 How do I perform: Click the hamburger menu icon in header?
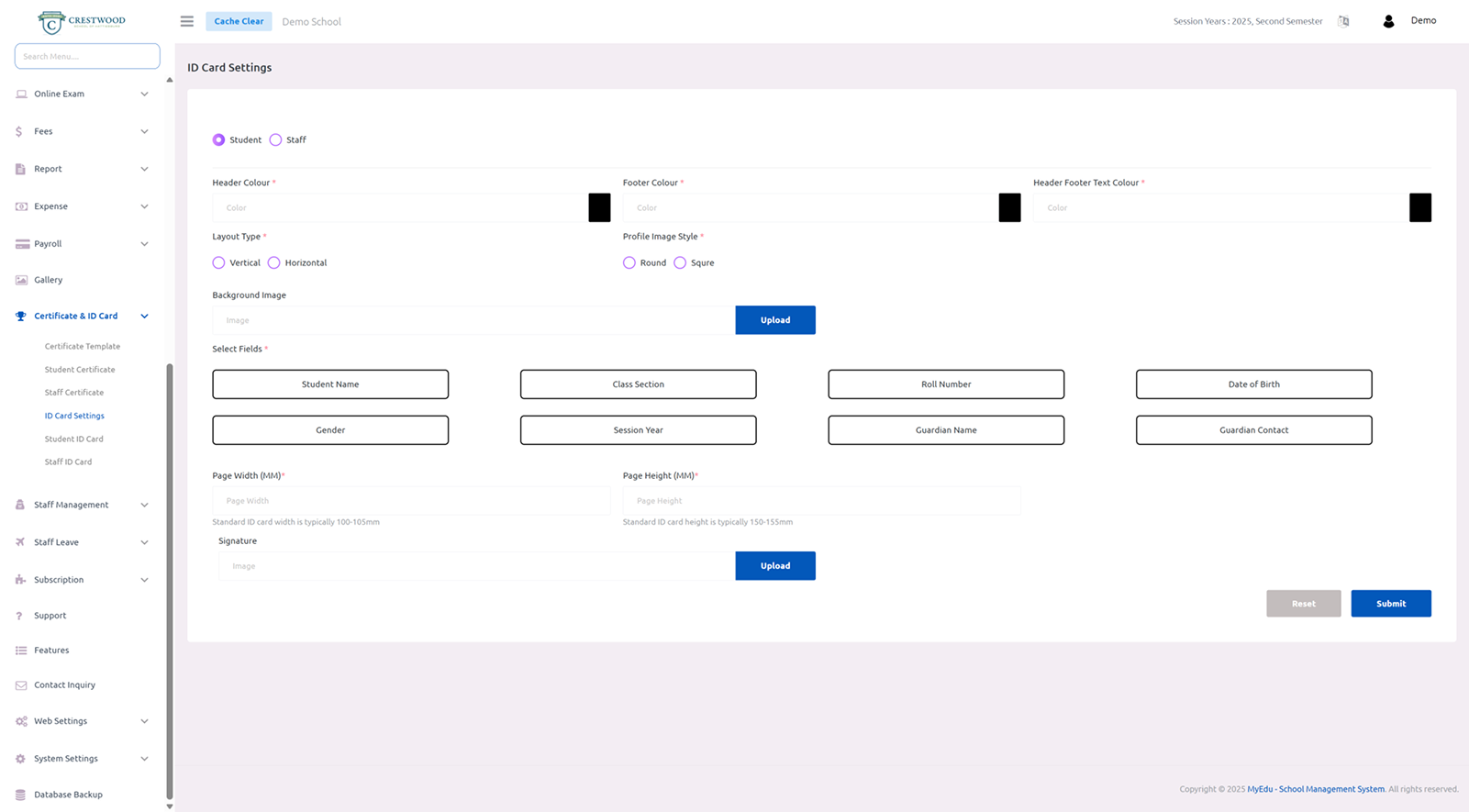point(187,21)
